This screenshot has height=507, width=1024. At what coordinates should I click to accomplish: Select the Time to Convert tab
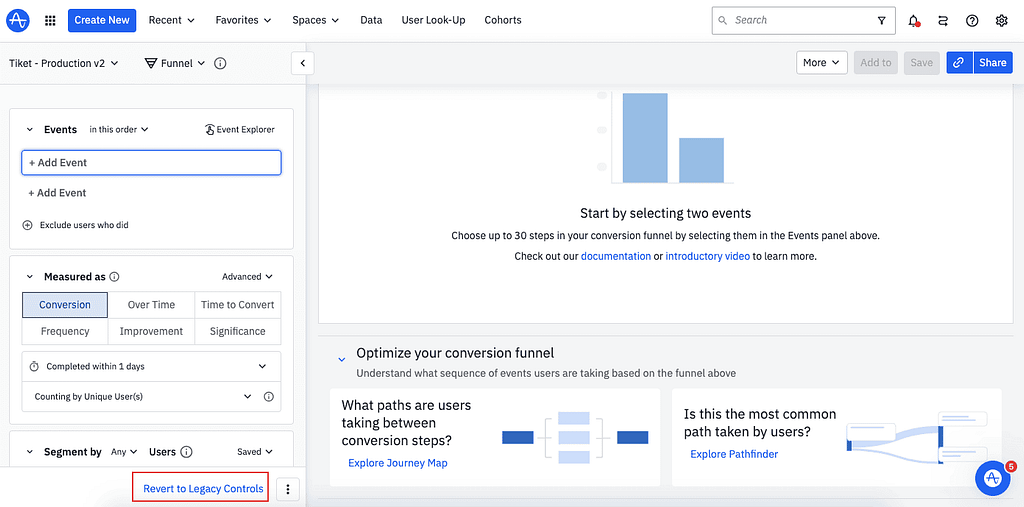tap(238, 305)
